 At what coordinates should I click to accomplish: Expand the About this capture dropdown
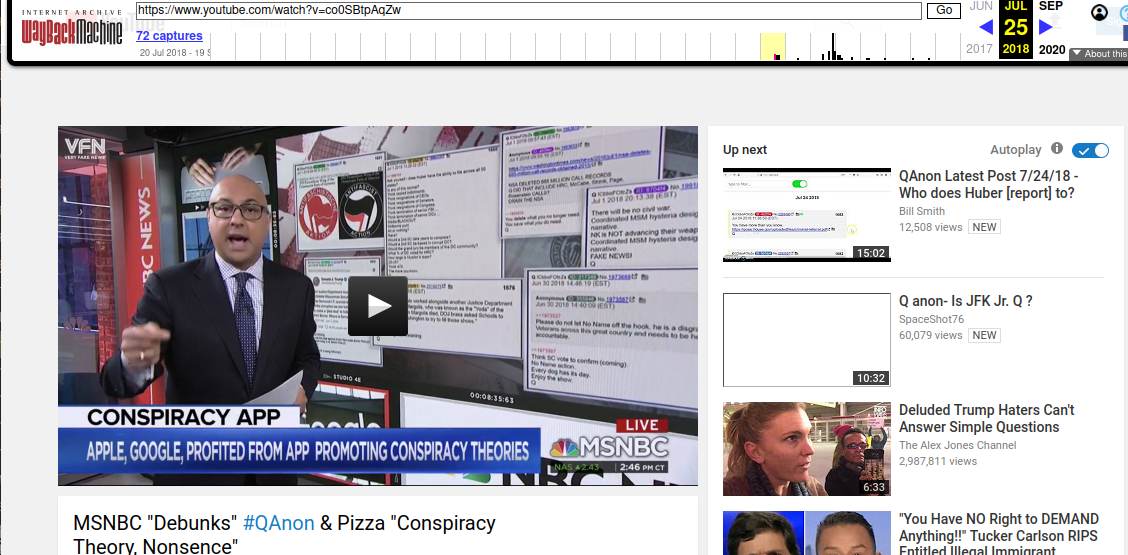pyautogui.click(x=1099, y=54)
